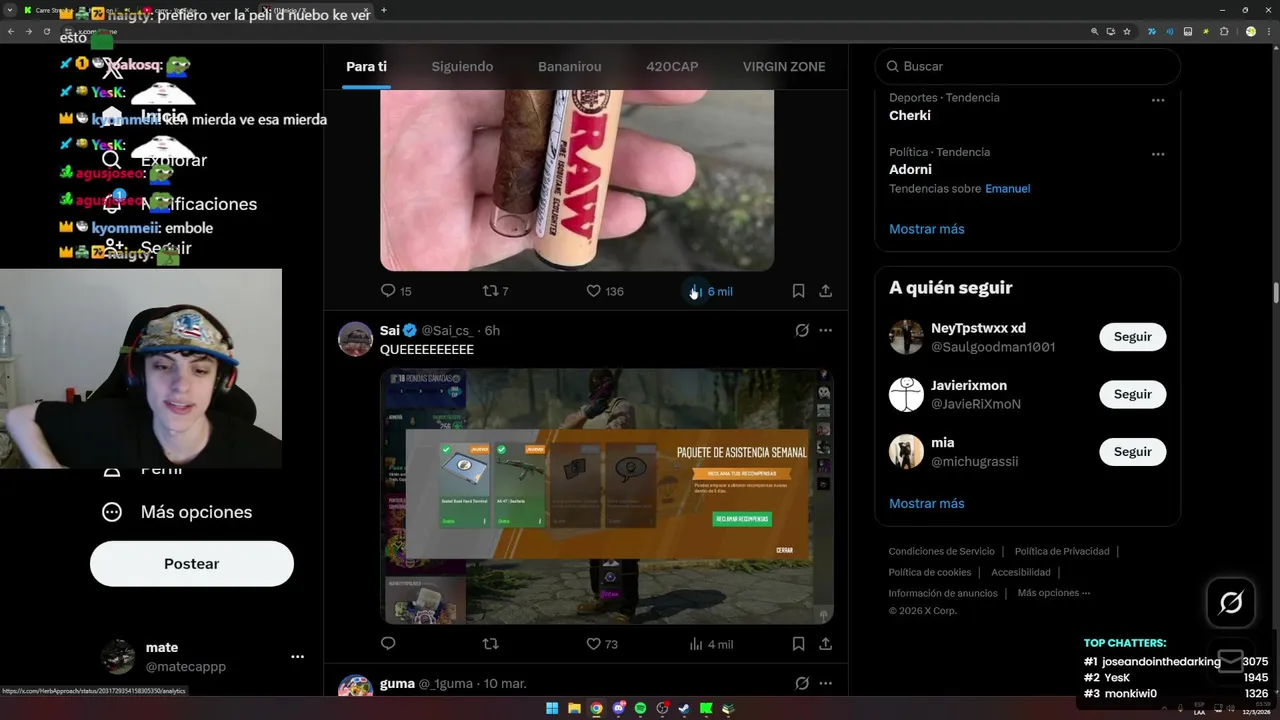The height and width of the screenshot is (720, 1280).
Task: Open Spotify from the taskbar
Action: (640, 709)
